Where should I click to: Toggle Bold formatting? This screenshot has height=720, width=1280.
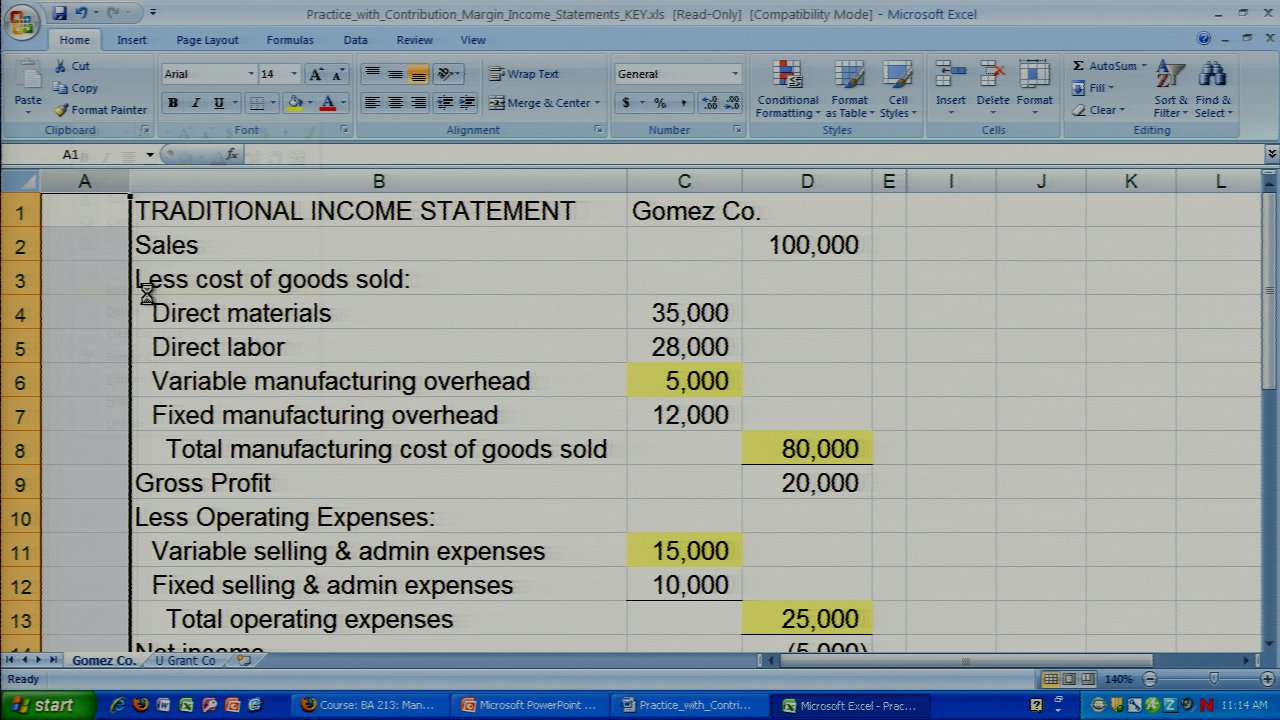(173, 103)
